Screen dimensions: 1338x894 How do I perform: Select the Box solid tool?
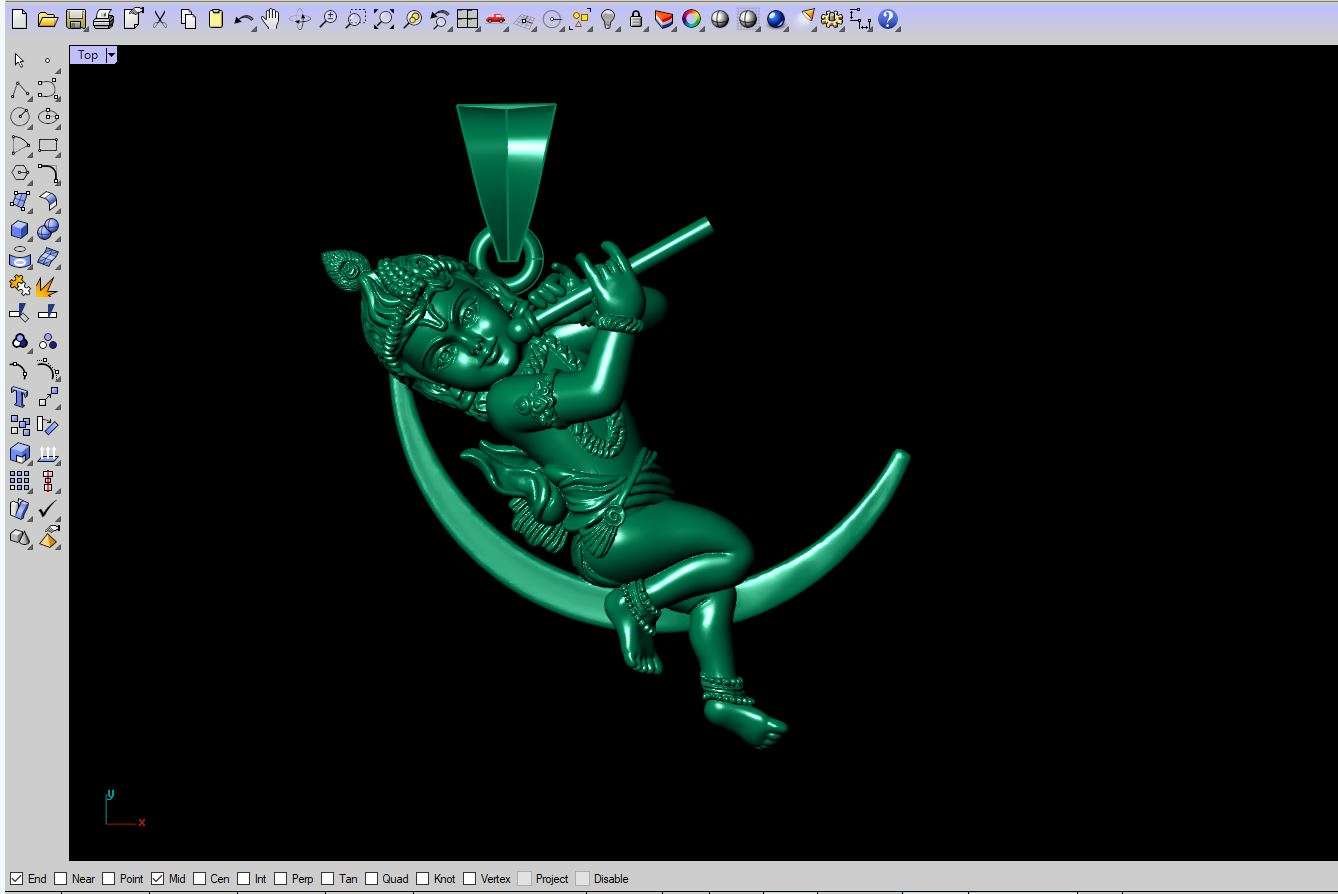pyautogui.click(x=19, y=230)
